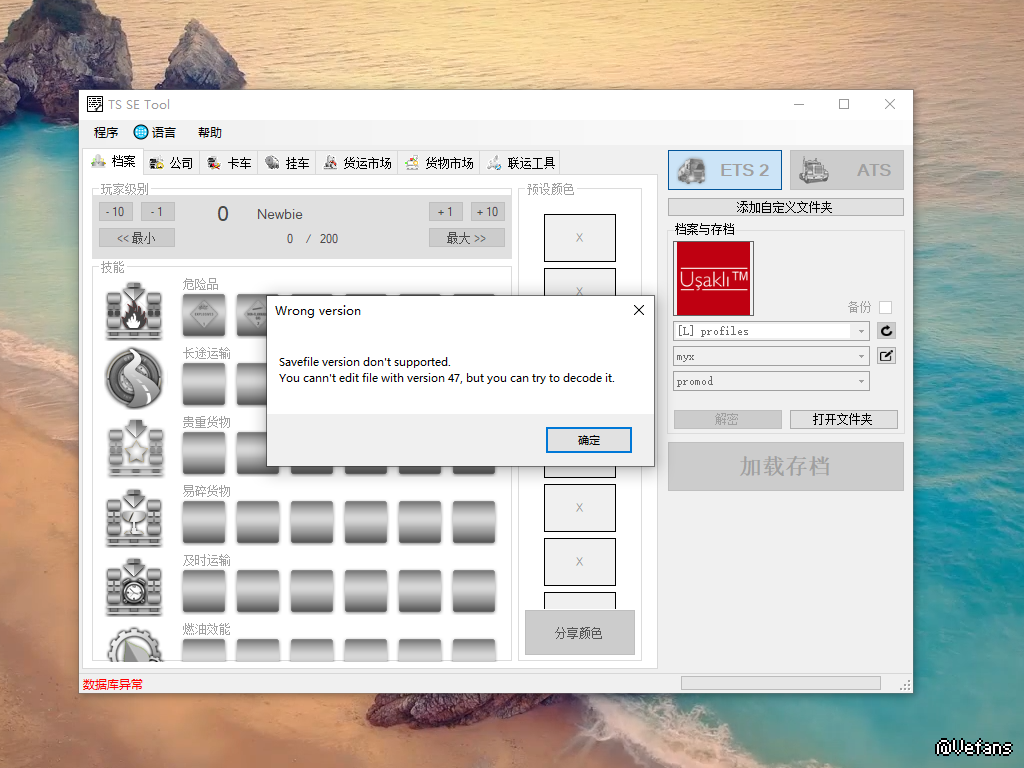Screen dimensions: 1024x768
Task: Toggle first 及时运输 skill level box
Action: (x=204, y=591)
